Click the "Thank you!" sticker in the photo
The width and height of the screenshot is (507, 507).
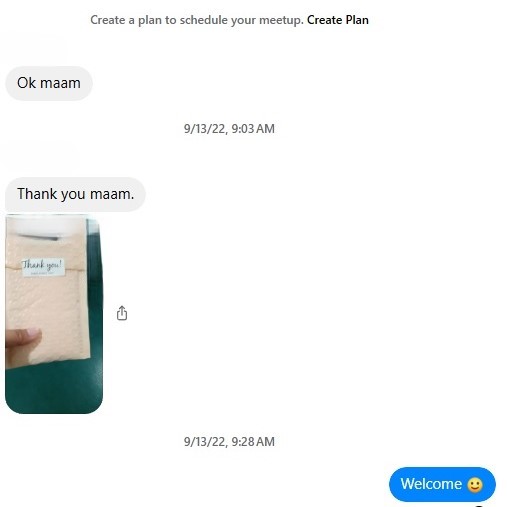[43, 267]
